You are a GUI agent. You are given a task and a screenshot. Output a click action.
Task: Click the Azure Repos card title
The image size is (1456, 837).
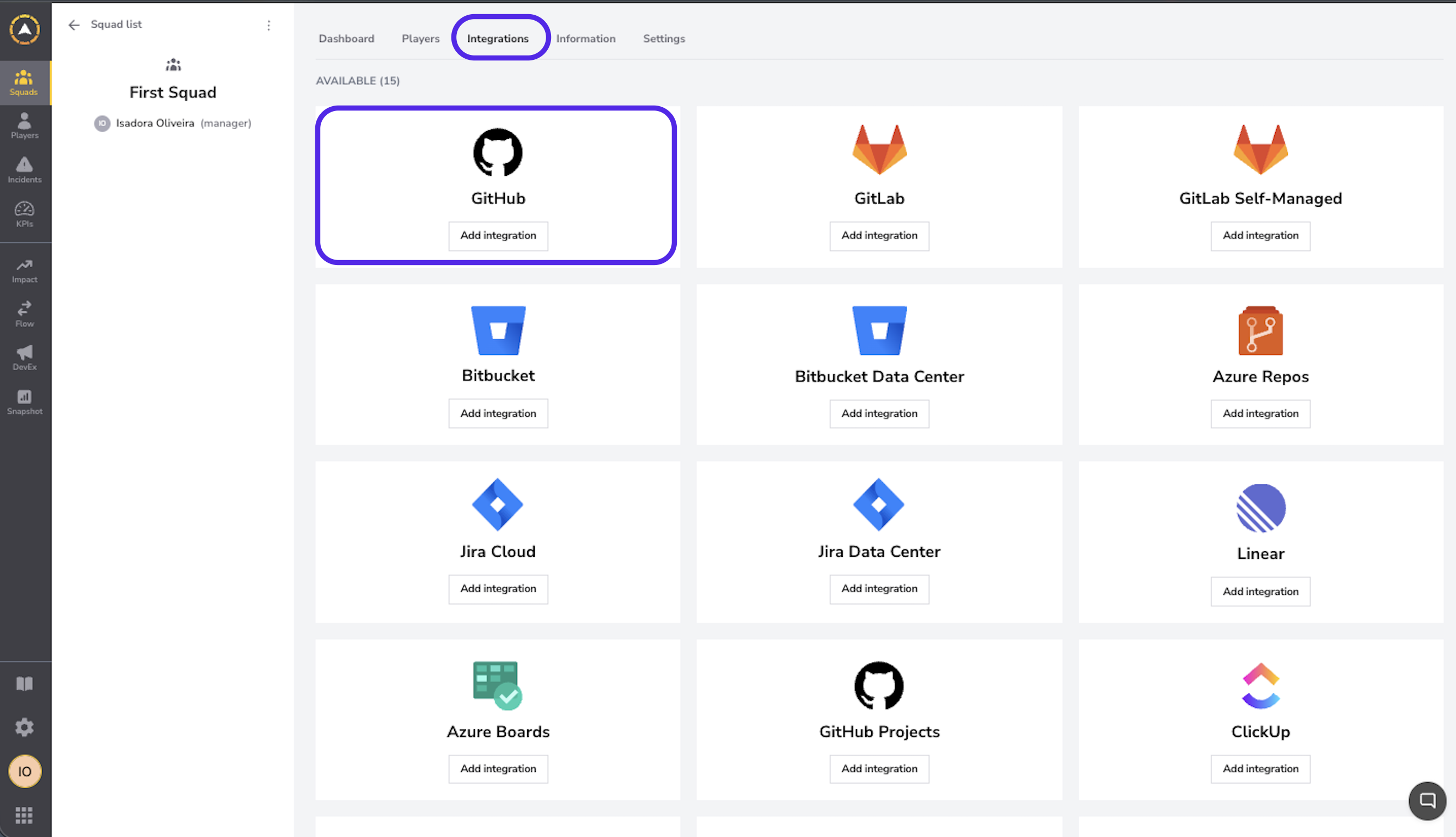click(1261, 377)
